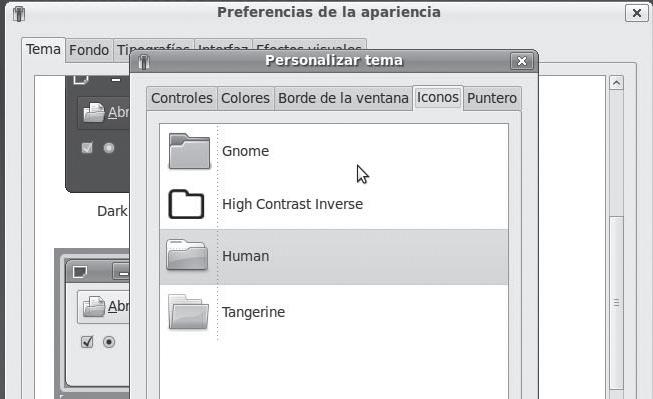Viewport: 653px width, 399px height.
Task: Pick the Tangerine folder icon
Action: pyautogui.click(x=188, y=312)
